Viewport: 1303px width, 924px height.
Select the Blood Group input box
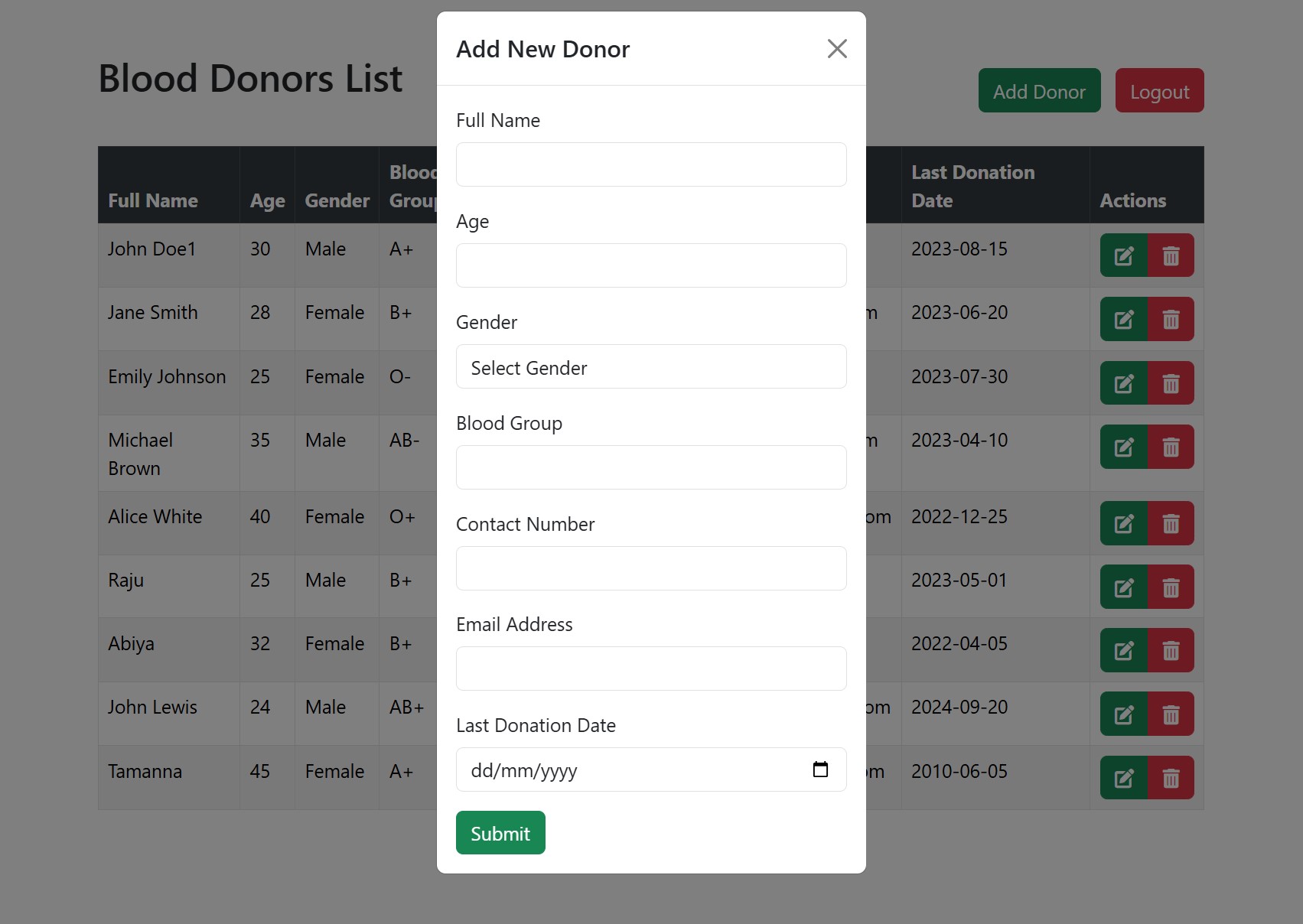(651, 467)
